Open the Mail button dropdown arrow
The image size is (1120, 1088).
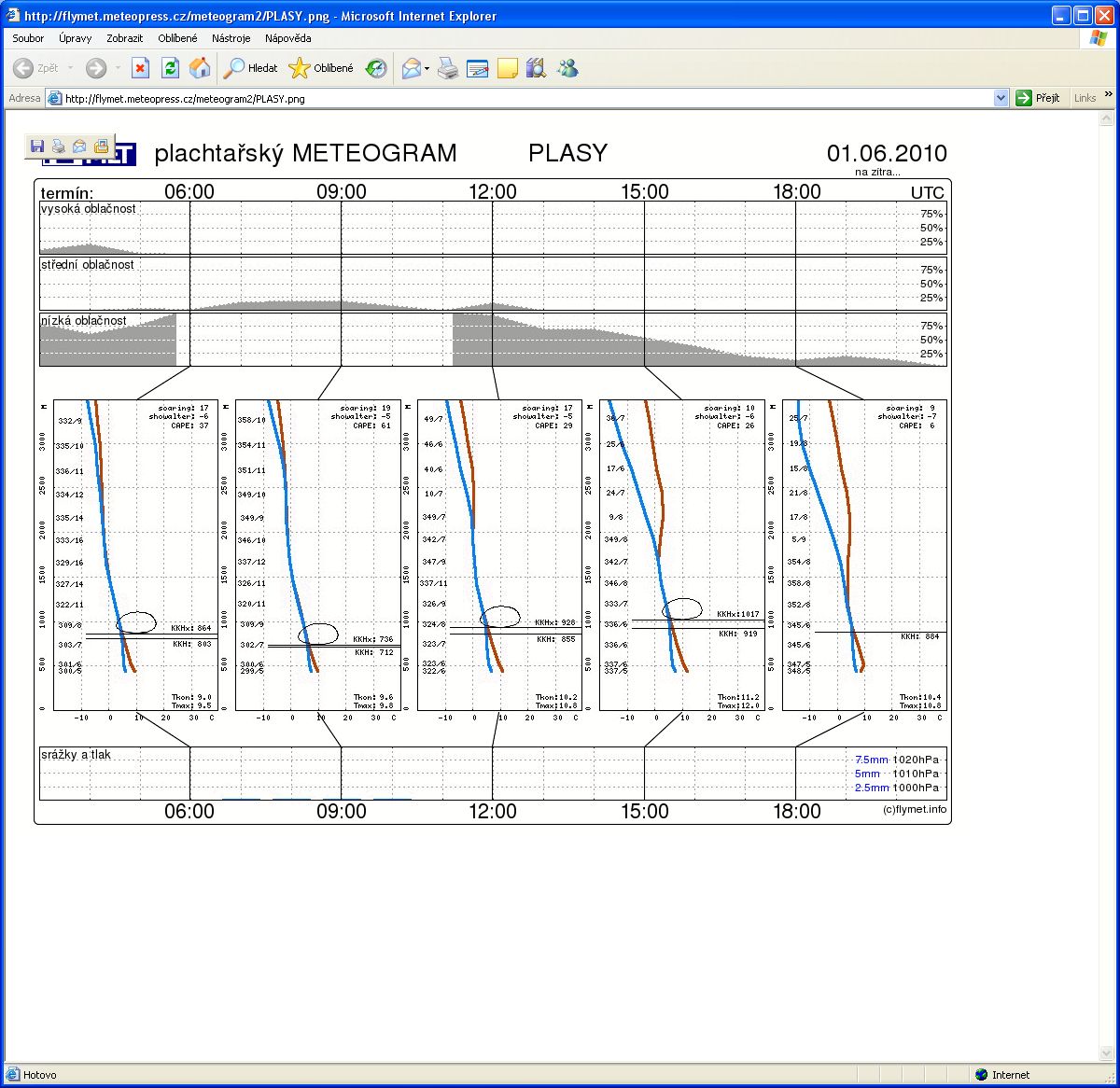pos(427,68)
